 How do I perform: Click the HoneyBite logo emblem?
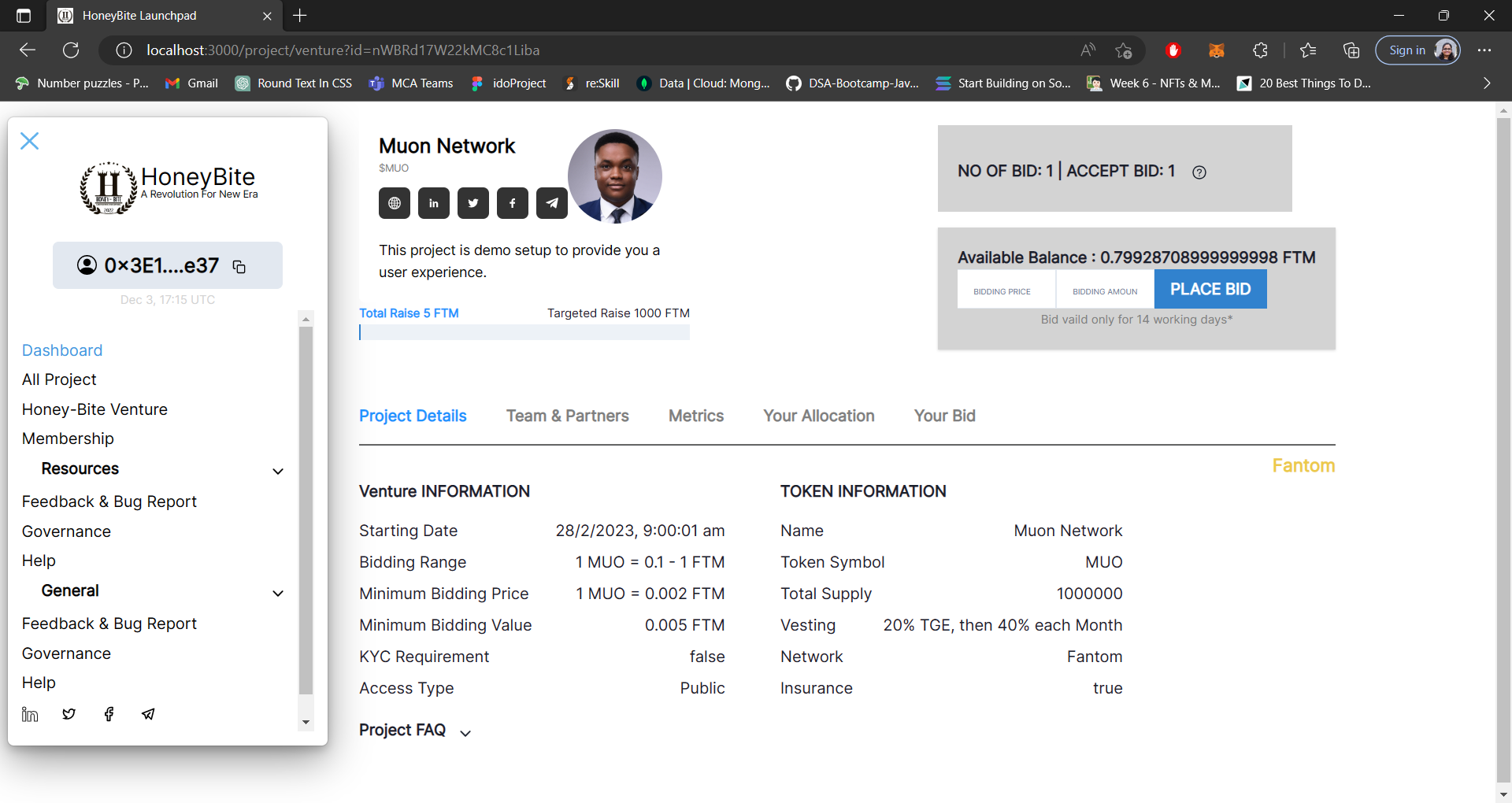point(108,187)
